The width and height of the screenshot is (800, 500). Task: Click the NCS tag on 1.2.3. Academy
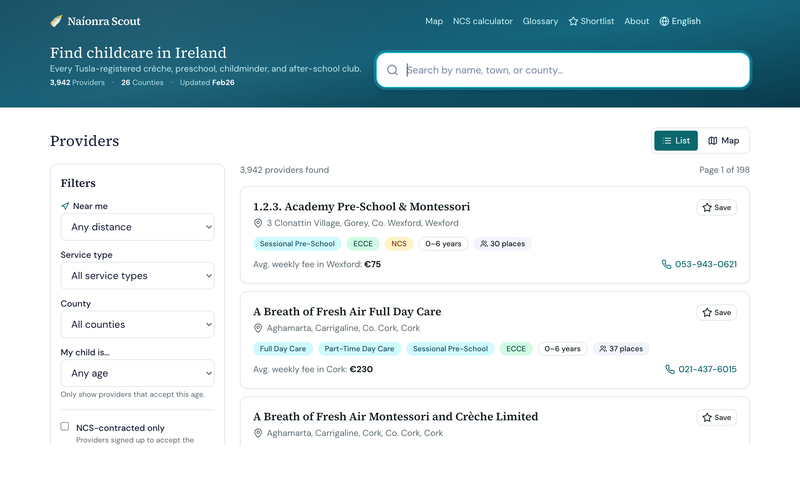(x=399, y=244)
